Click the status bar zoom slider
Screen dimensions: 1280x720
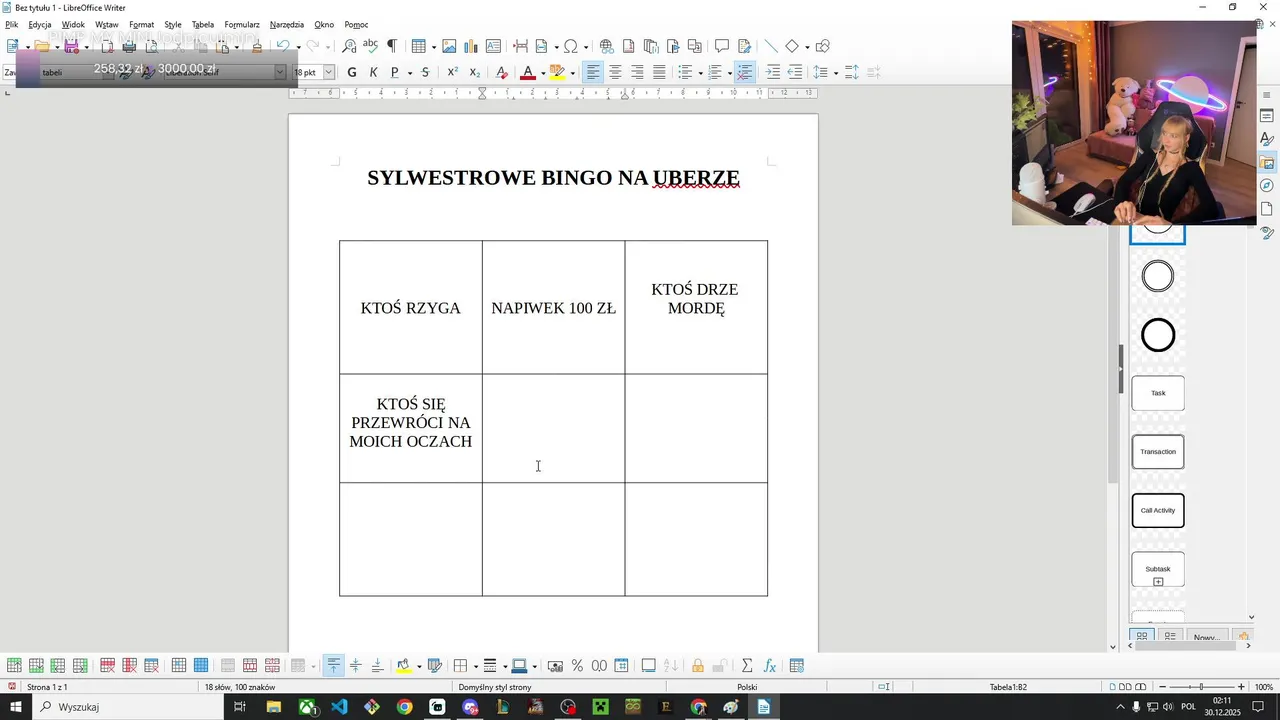click(x=1201, y=687)
